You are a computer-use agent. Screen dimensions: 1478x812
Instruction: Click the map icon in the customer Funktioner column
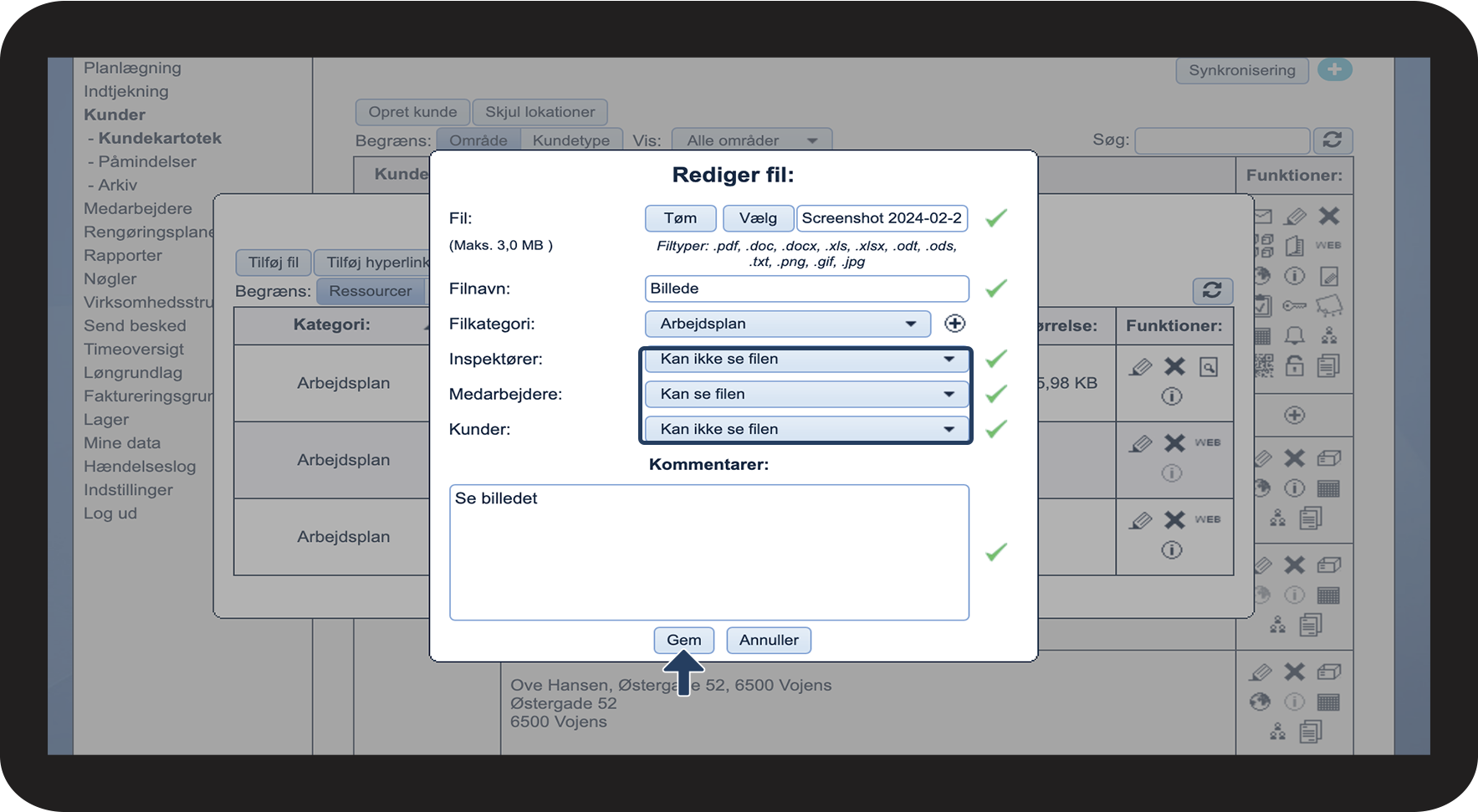1329,306
